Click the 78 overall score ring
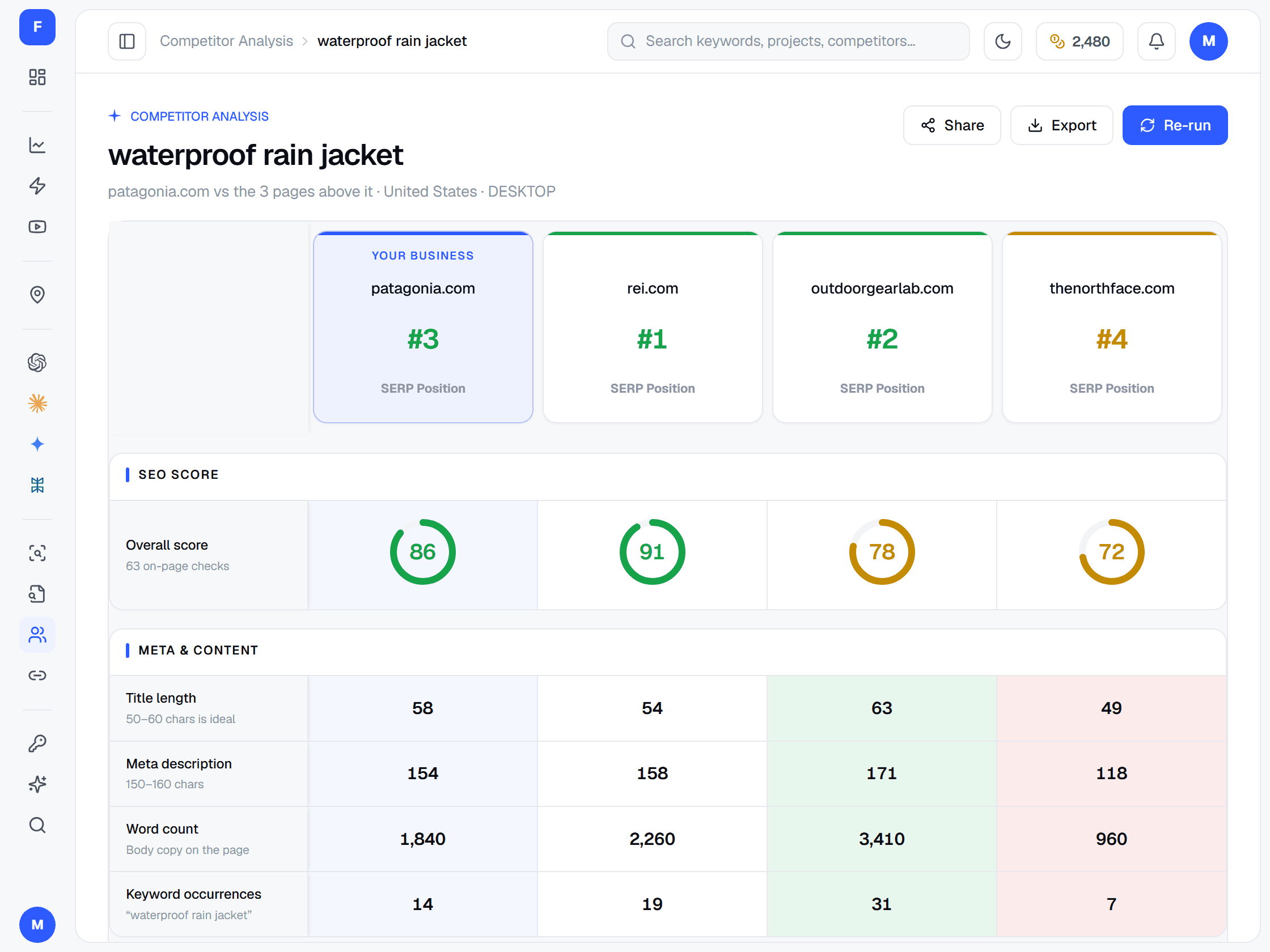The height and width of the screenshot is (952, 1270). point(882,552)
